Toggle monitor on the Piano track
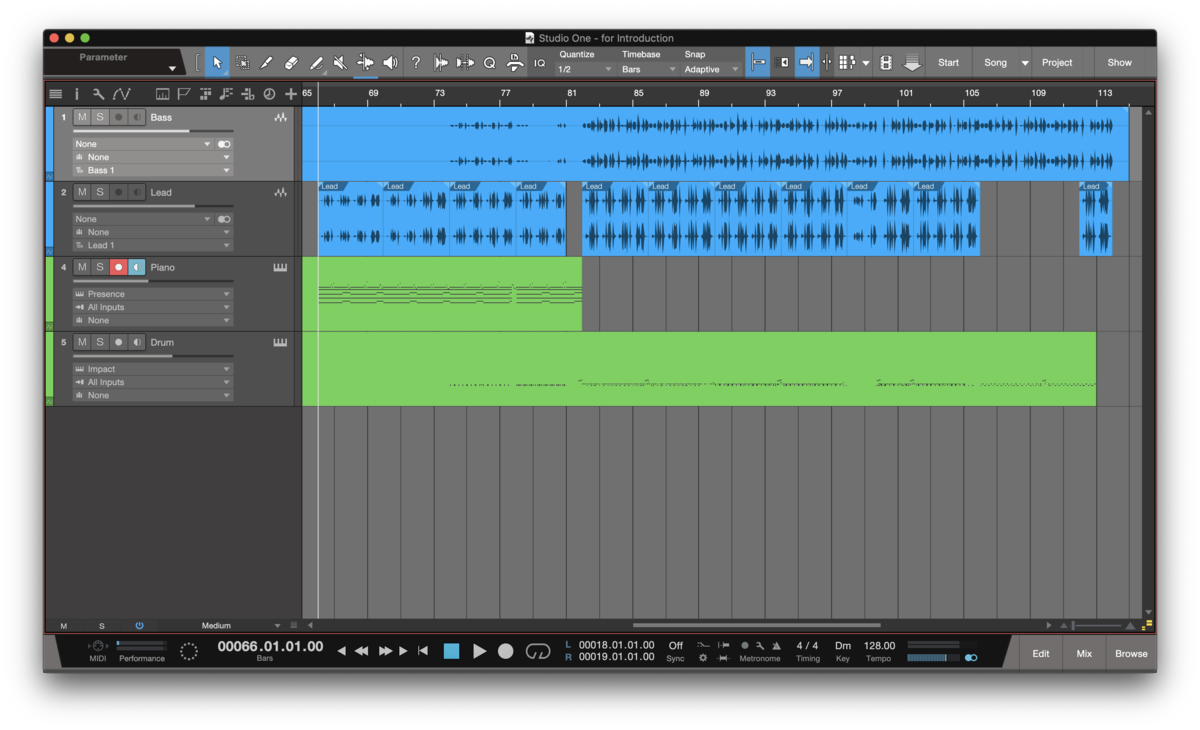The image size is (1200, 730). point(136,268)
